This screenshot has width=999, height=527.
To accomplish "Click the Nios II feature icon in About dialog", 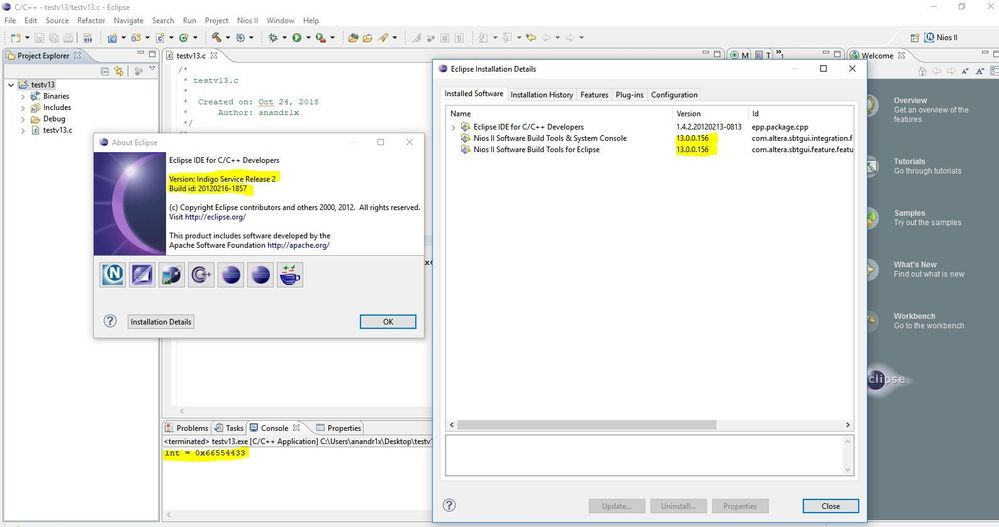I will pos(113,274).
